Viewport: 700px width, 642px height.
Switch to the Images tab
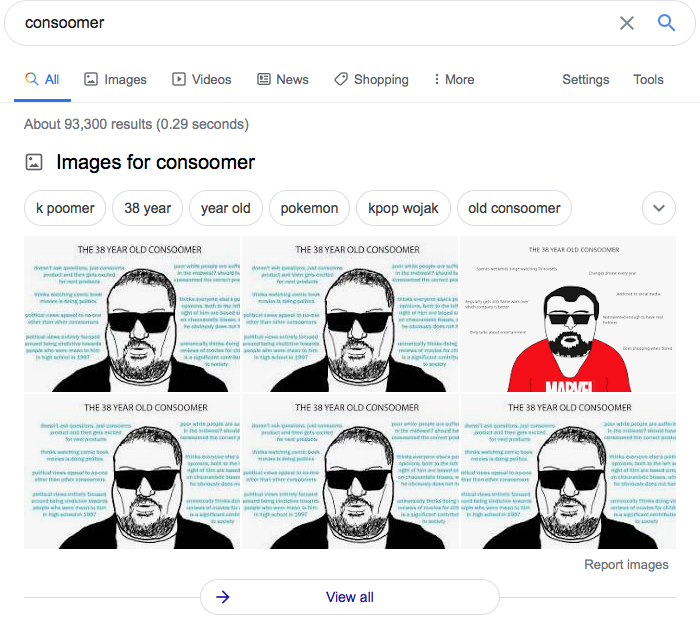[x=116, y=79]
